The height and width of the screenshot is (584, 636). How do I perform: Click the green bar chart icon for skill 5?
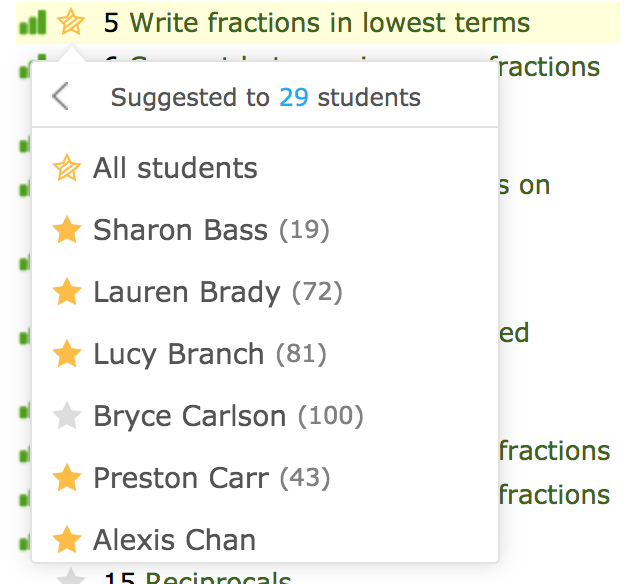[32, 22]
